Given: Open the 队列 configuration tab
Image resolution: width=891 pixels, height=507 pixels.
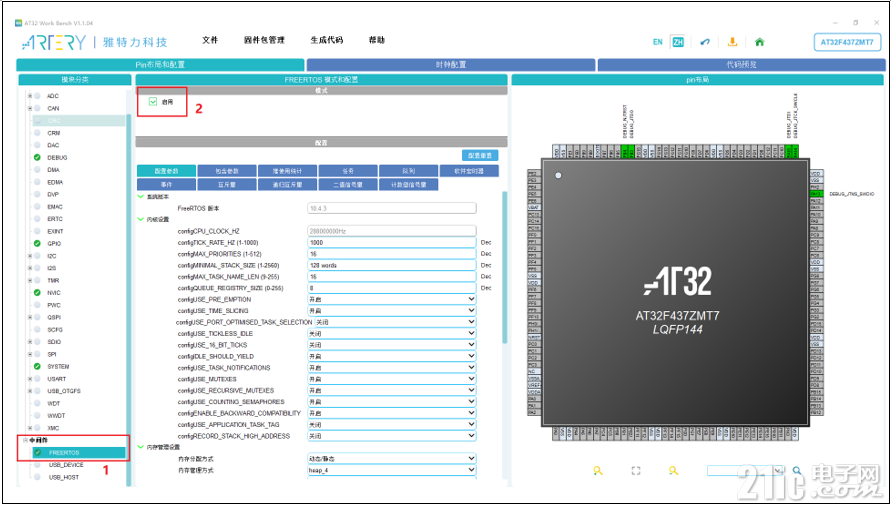Looking at the screenshot, I should pyautogui.click(x=409, y=171).
